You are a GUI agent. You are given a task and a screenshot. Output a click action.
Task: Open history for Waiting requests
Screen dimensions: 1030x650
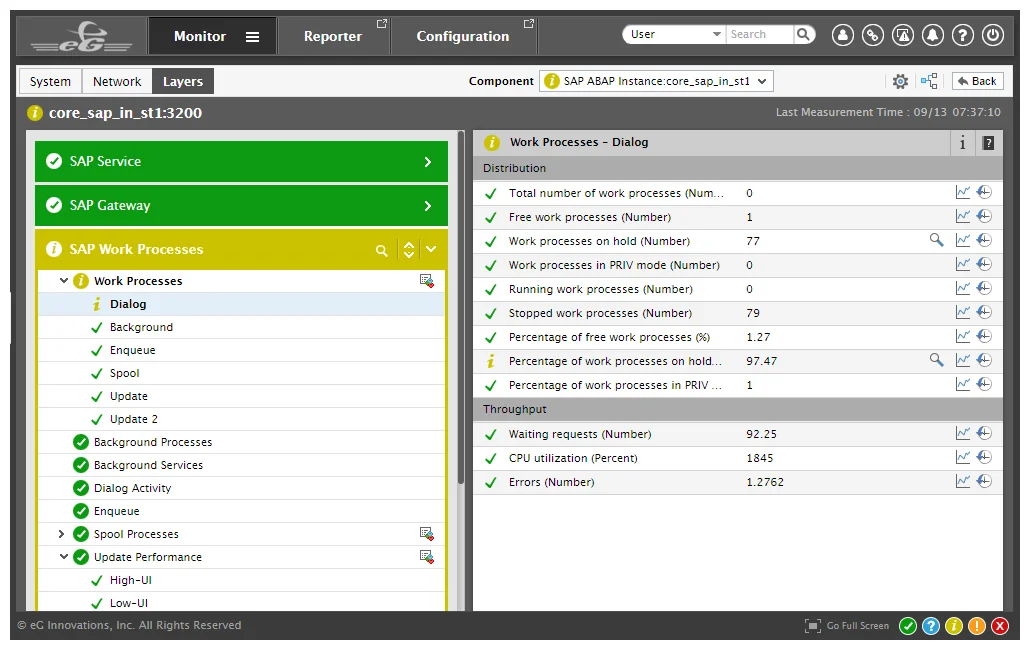(984, 433)
